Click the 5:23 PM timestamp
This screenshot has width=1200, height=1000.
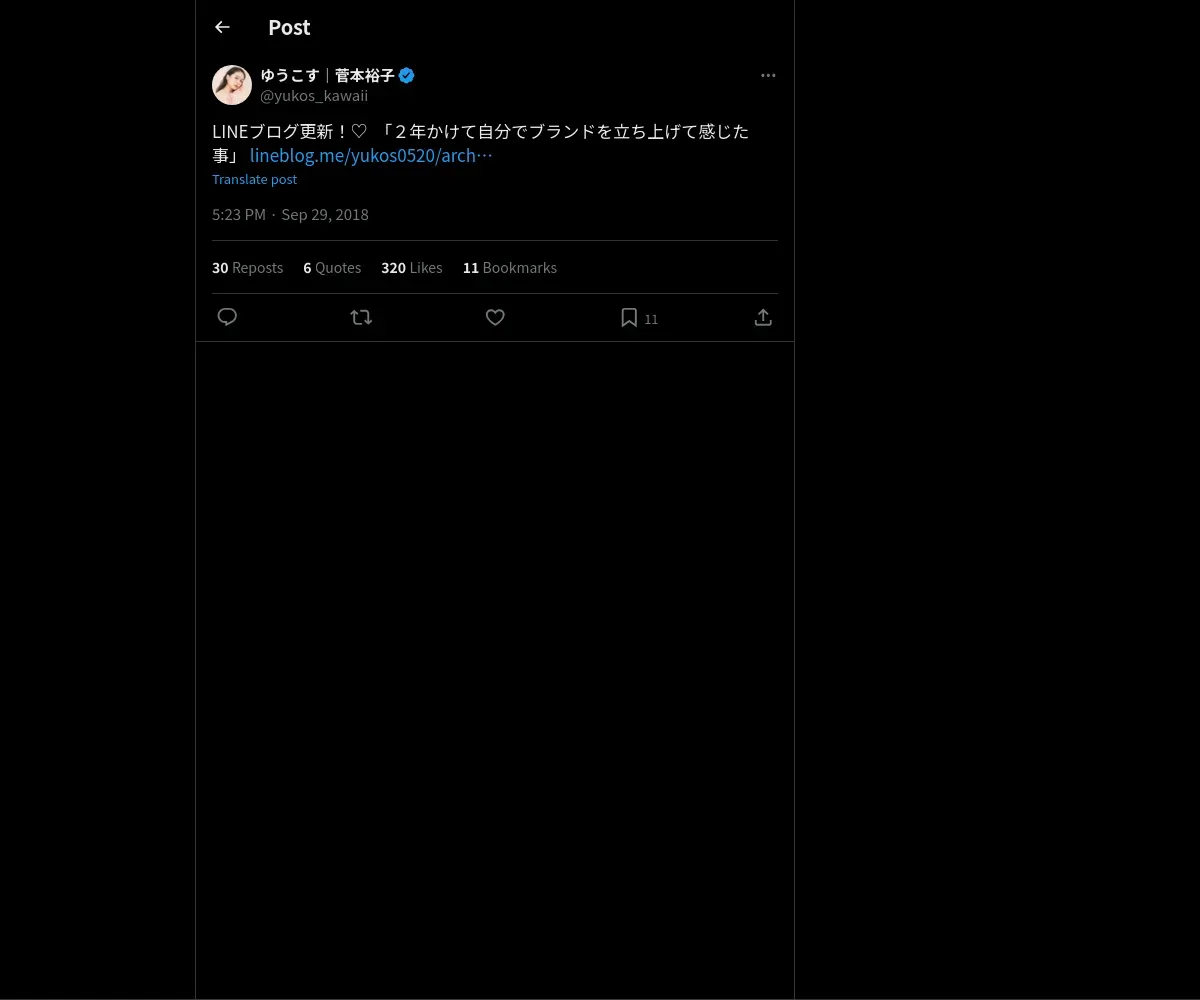239,214
